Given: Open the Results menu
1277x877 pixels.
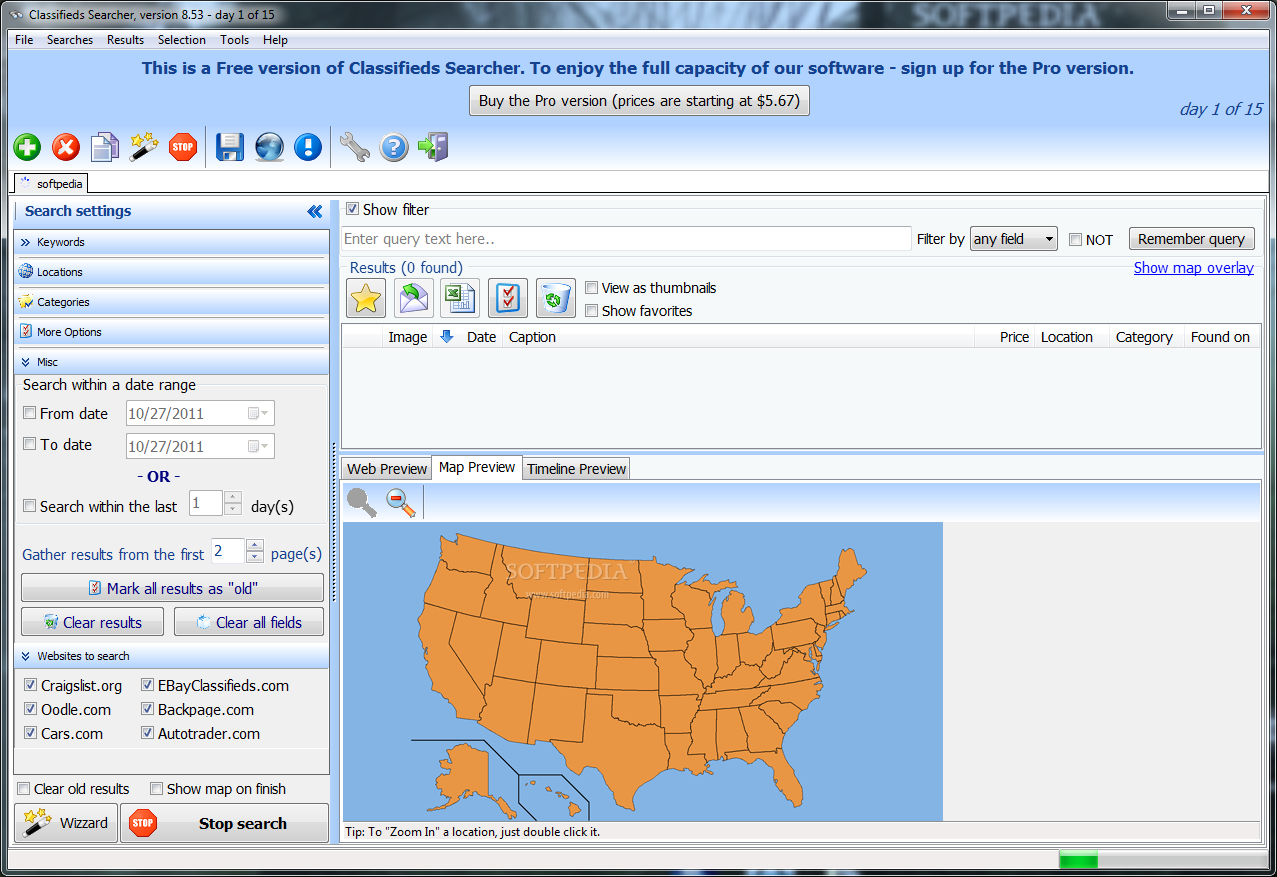Looking at the screenshot, I should point(126,40).
